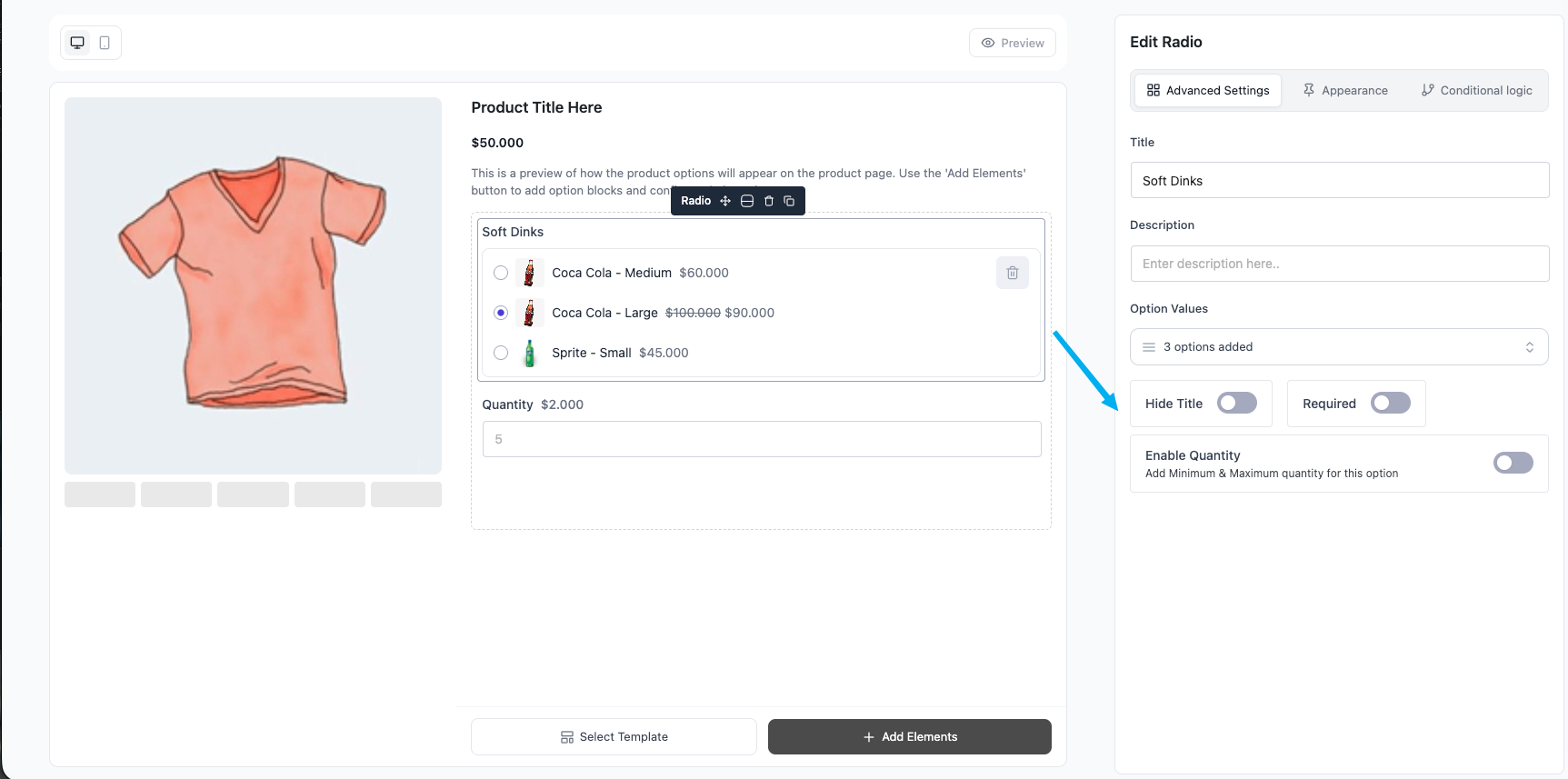The image size is (1568, 779).
Task: Toggle the Hide Title switch
Action: 1237,403
